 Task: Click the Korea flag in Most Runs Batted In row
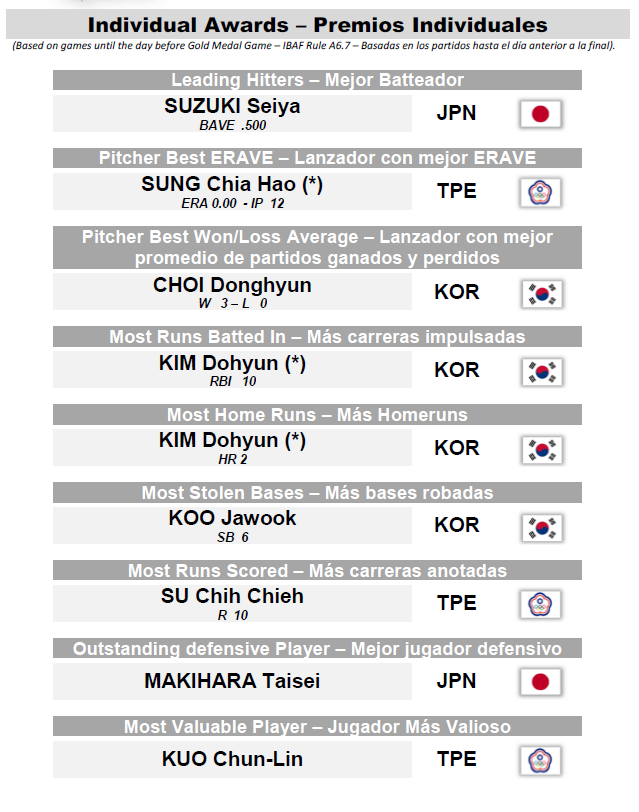[x=542, y=372]
